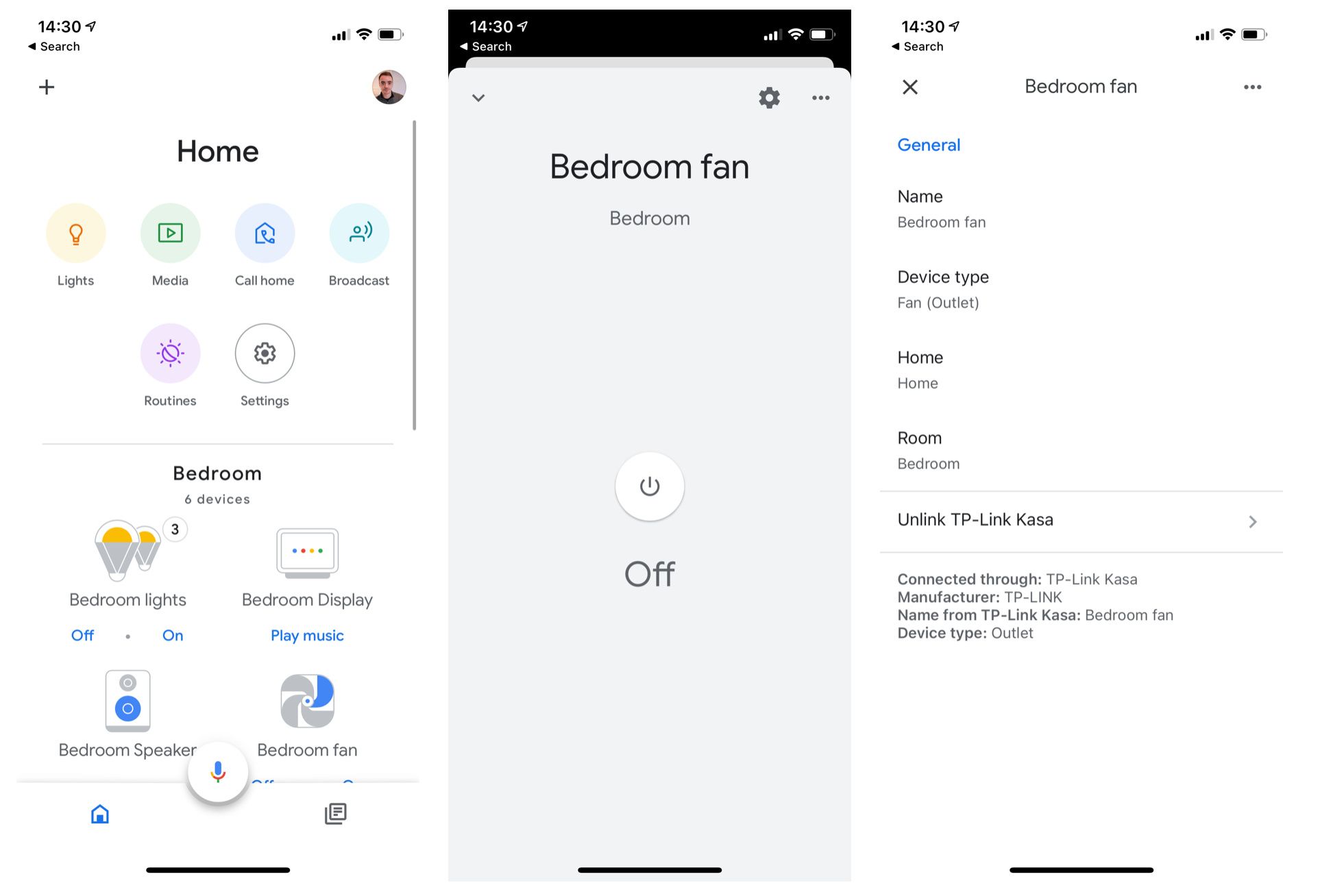
Task: Toggle Bedroom lights On state
Action: pos(173,634)
